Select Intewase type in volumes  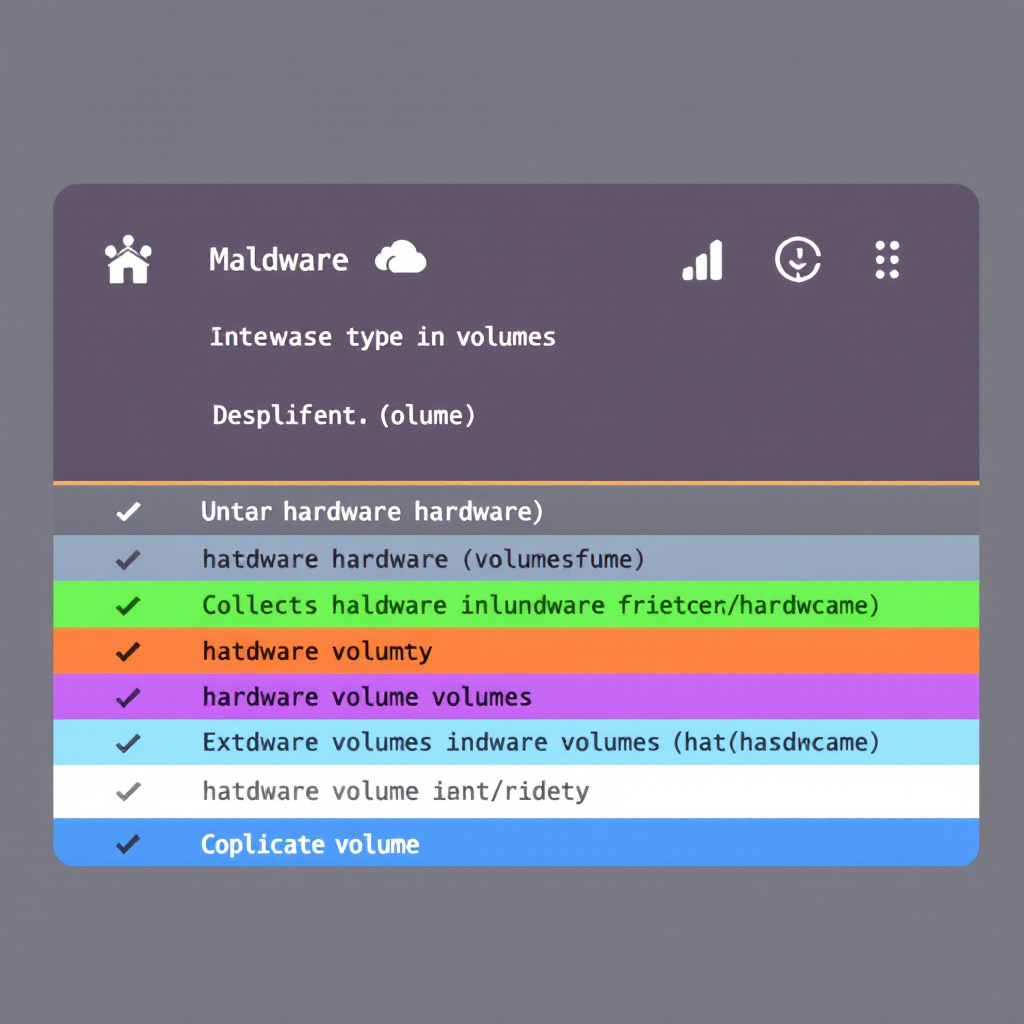(383, 337)
